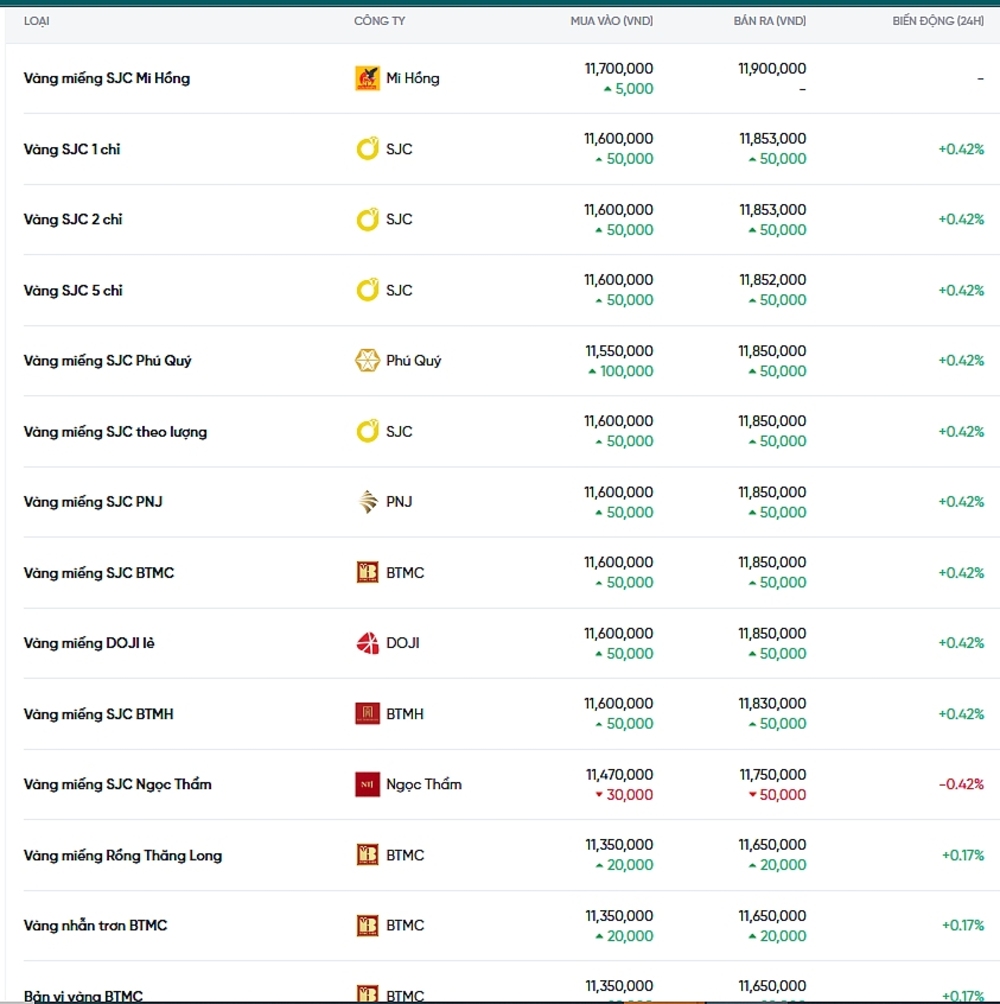Sort by the BÁN RA (VND) column header
This screenshot has width=1000, height=1004.
[x=769, y=21]
